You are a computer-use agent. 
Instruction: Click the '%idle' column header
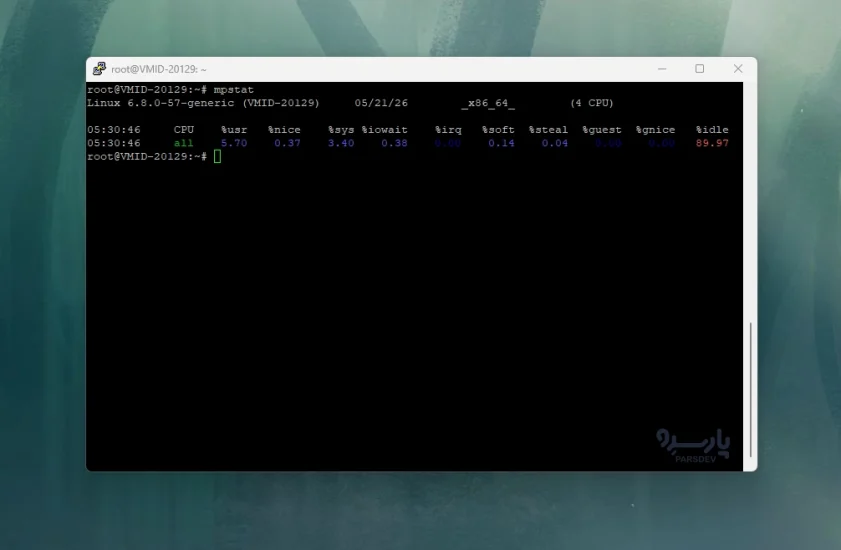712,130
